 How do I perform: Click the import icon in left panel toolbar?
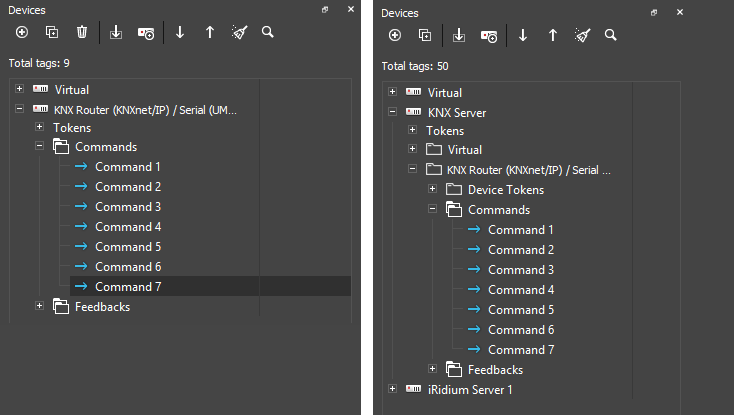coord(116,32)
